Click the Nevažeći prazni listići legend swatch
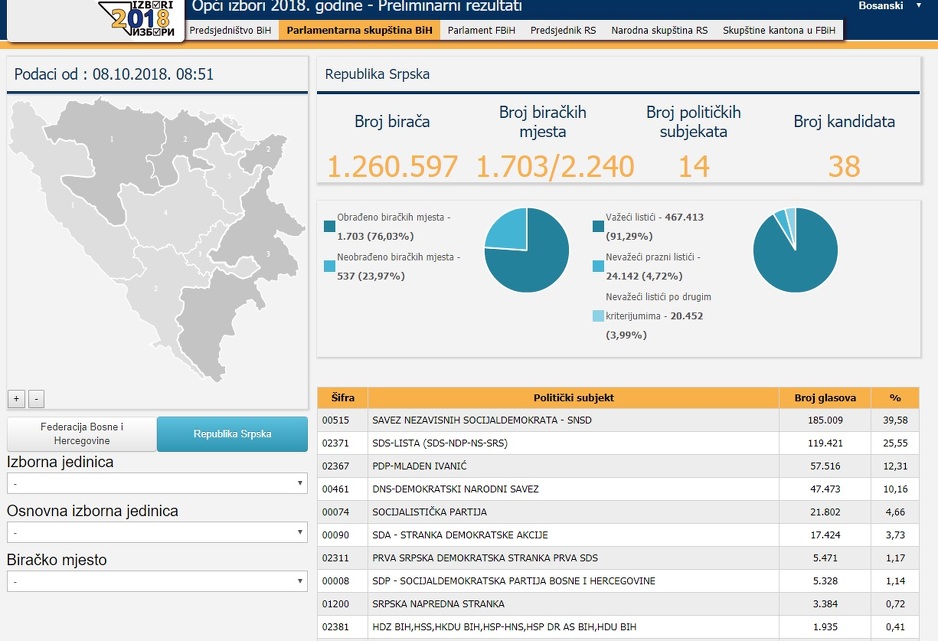 tap(598, 266)
